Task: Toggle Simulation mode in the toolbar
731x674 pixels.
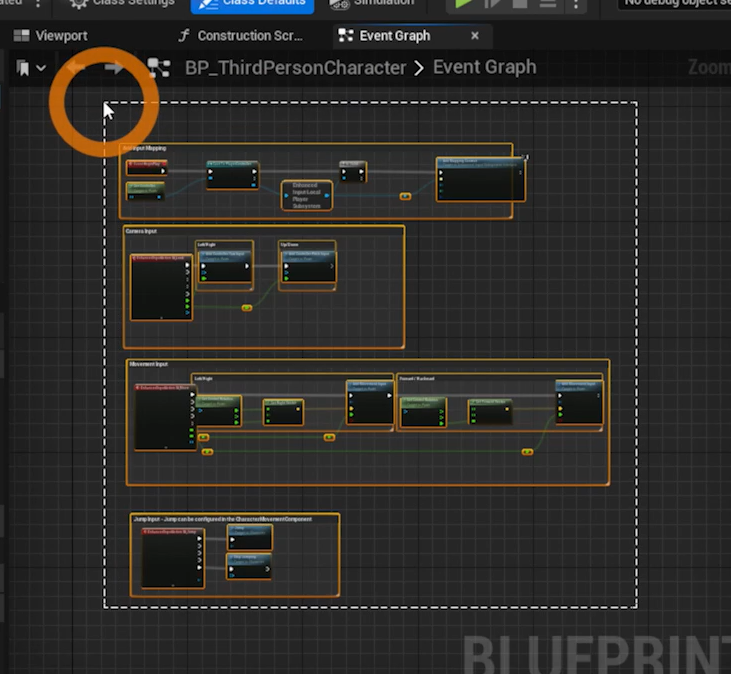Action: click(372, 3)
